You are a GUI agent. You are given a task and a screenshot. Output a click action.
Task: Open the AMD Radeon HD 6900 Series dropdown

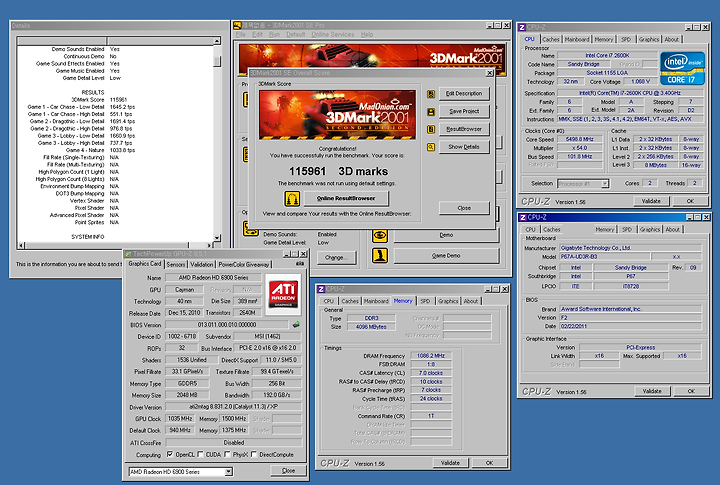[x=228, y=472]
